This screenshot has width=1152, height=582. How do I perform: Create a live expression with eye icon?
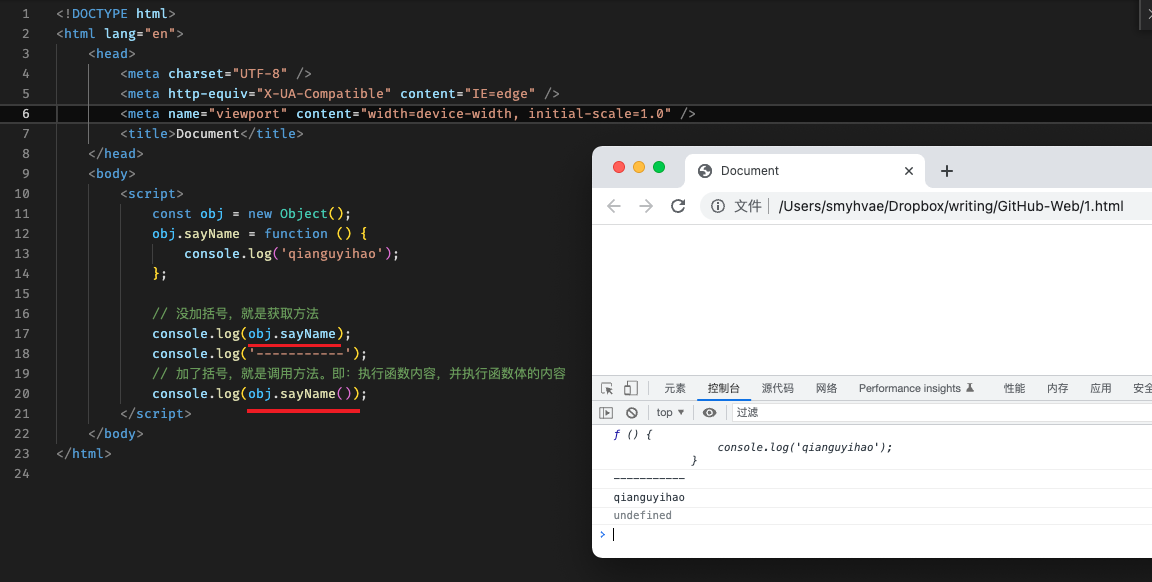coord(709,412)
